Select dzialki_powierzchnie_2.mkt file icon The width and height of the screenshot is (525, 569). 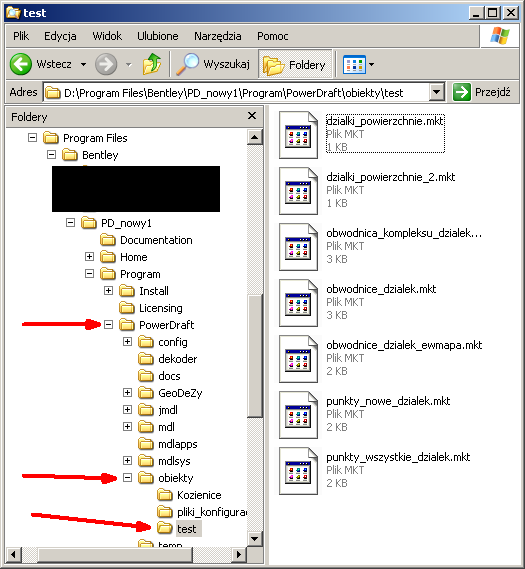(298, 191)
